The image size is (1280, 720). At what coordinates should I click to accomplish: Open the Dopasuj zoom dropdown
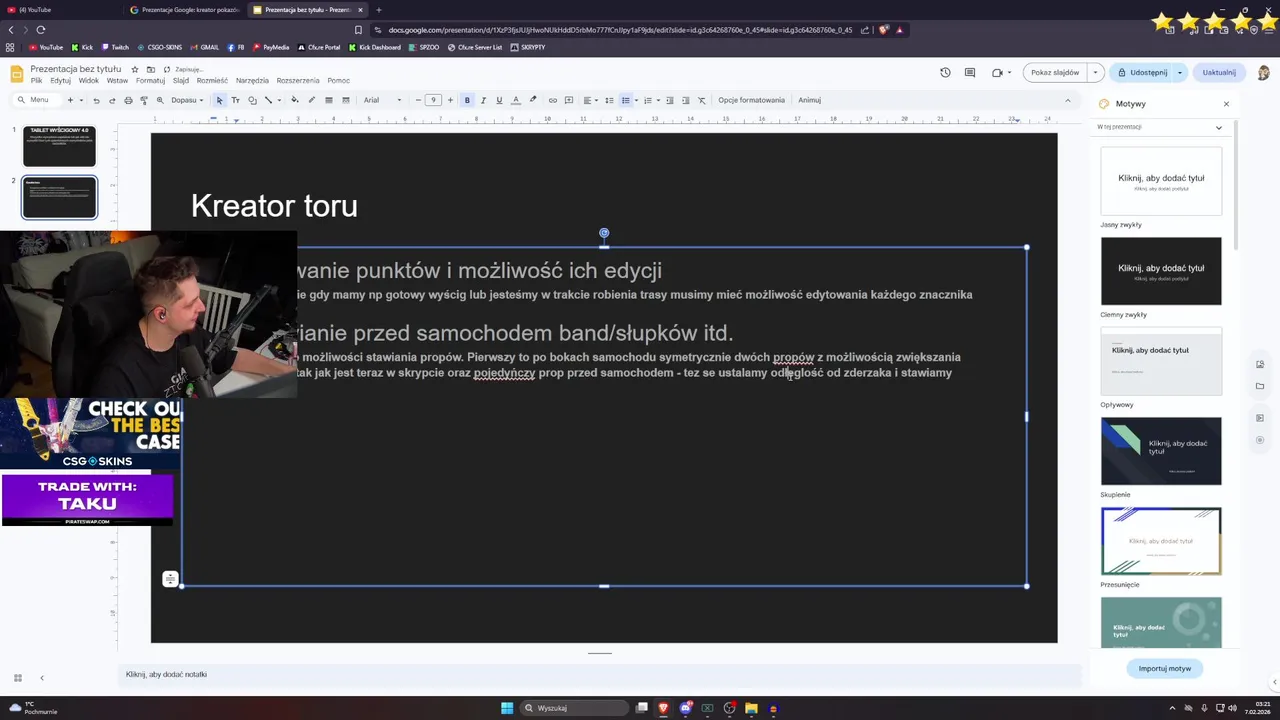(187, 100)
